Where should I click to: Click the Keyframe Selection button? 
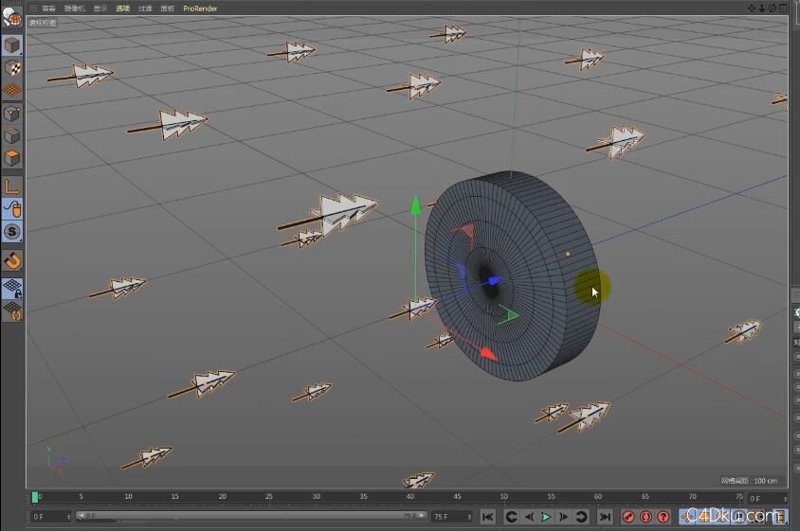click(663, 517)
